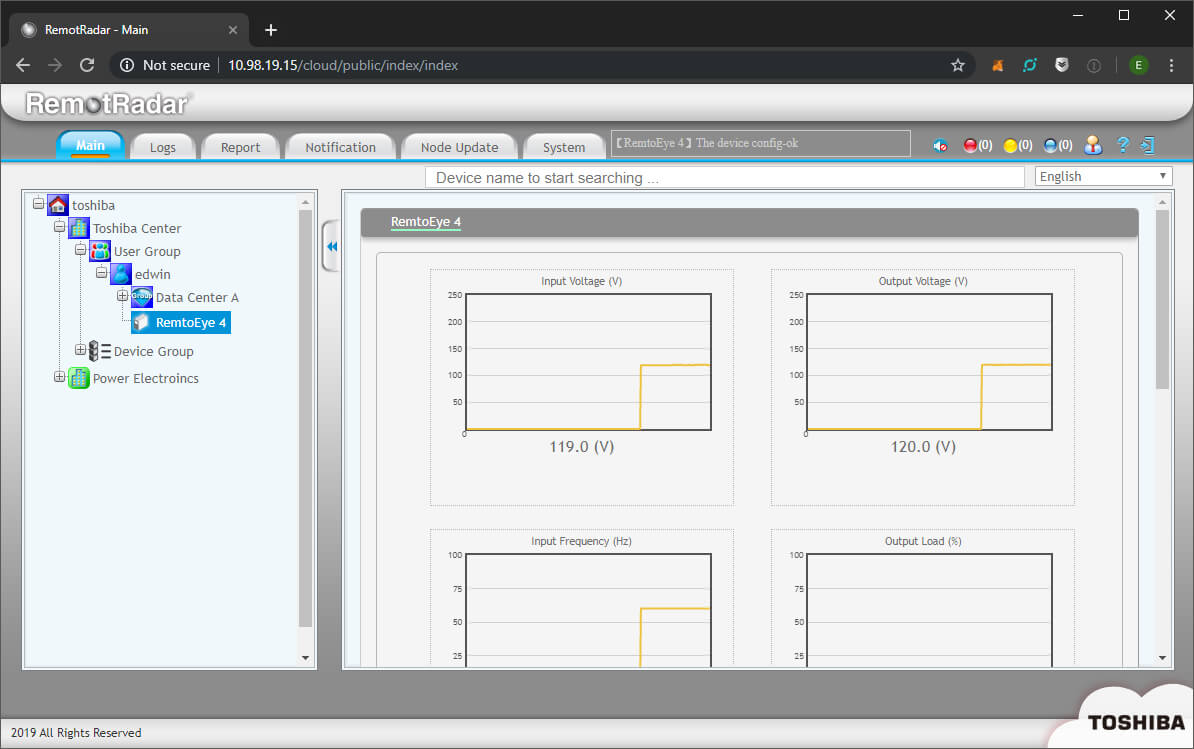Collapse the edwin user node

(101, 272)
